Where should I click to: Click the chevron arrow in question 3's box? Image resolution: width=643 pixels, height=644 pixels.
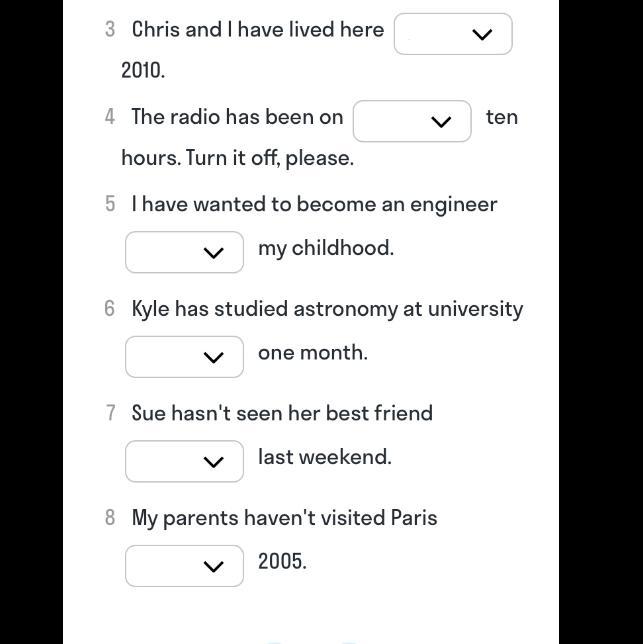point(482,34)
